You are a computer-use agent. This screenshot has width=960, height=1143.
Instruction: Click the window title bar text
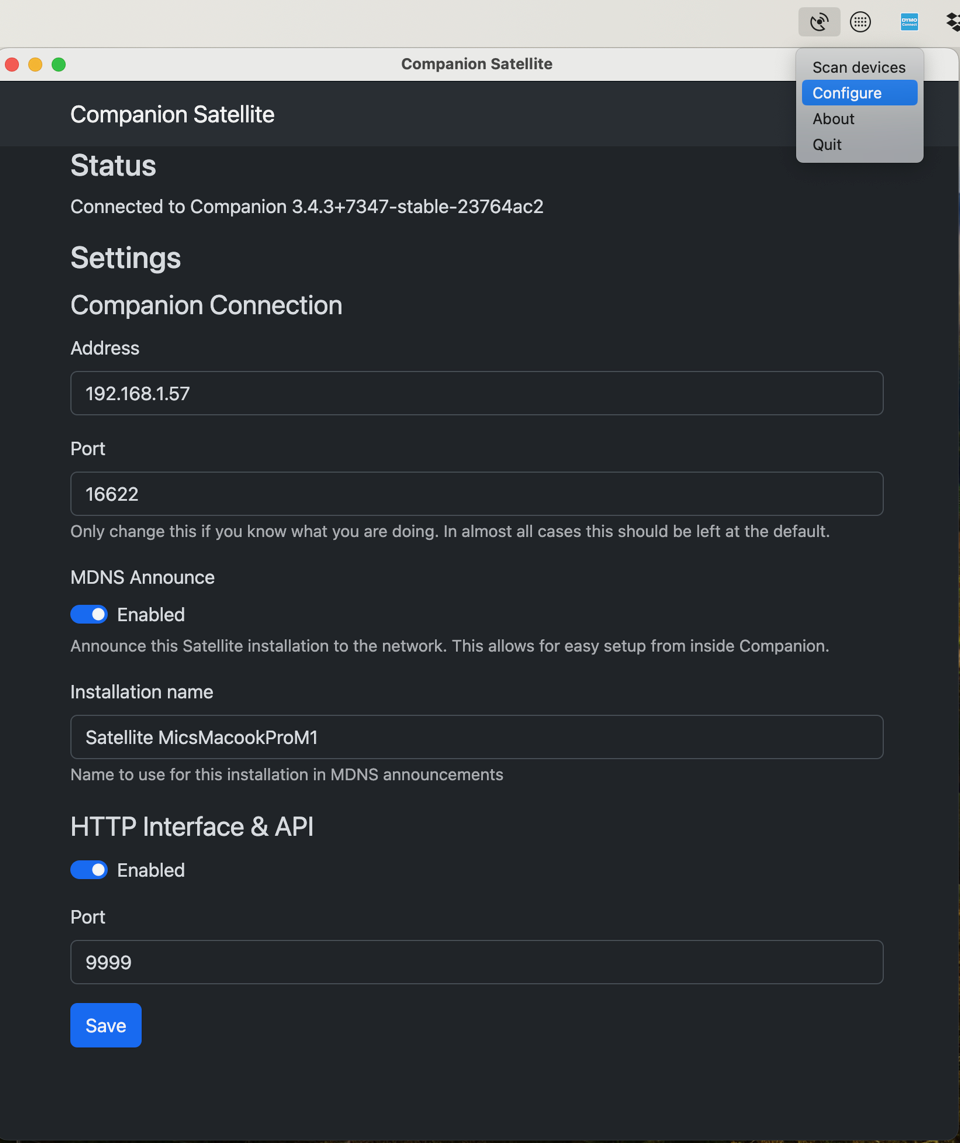476,64
